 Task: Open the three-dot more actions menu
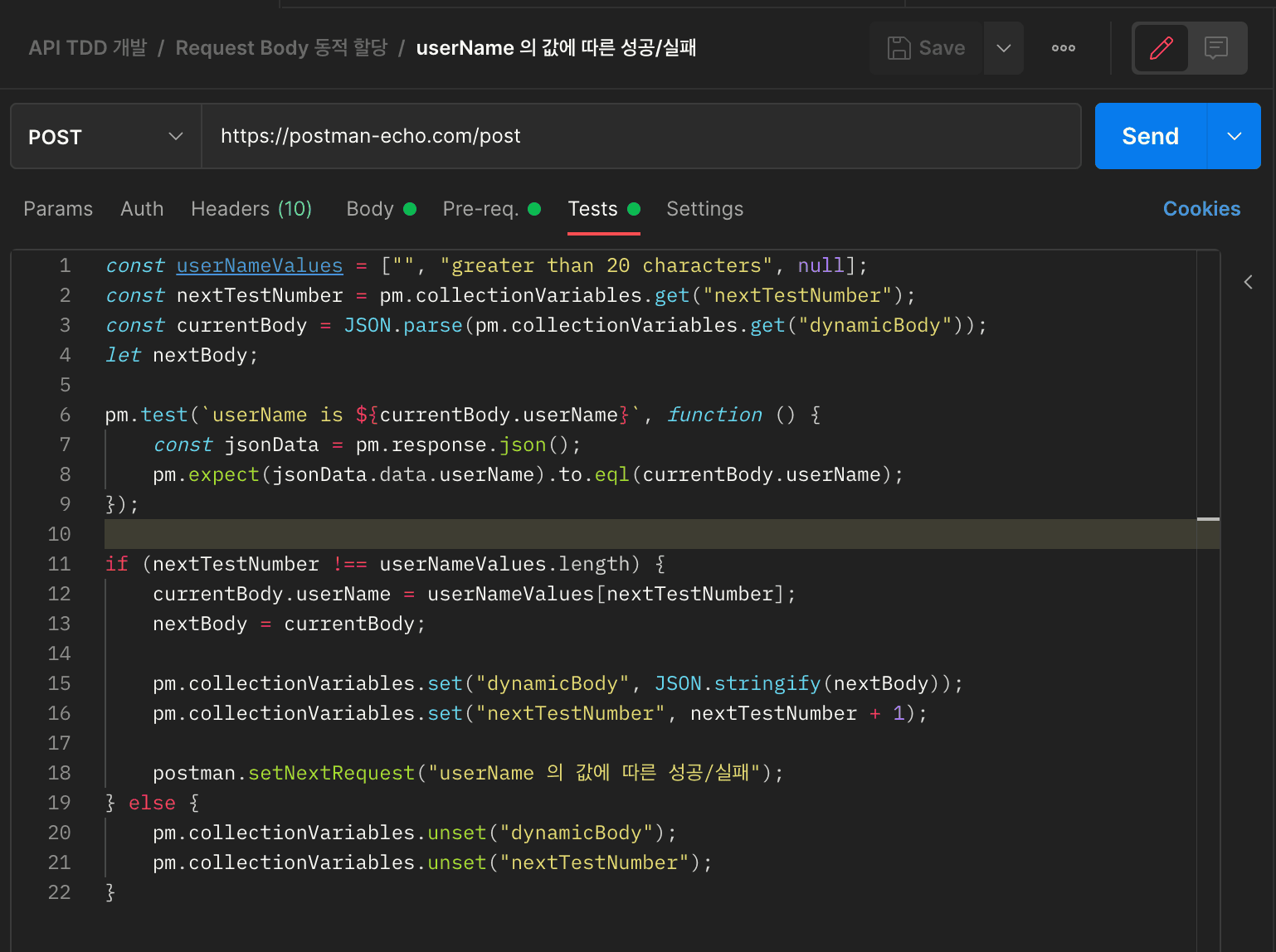[1063, 48]
